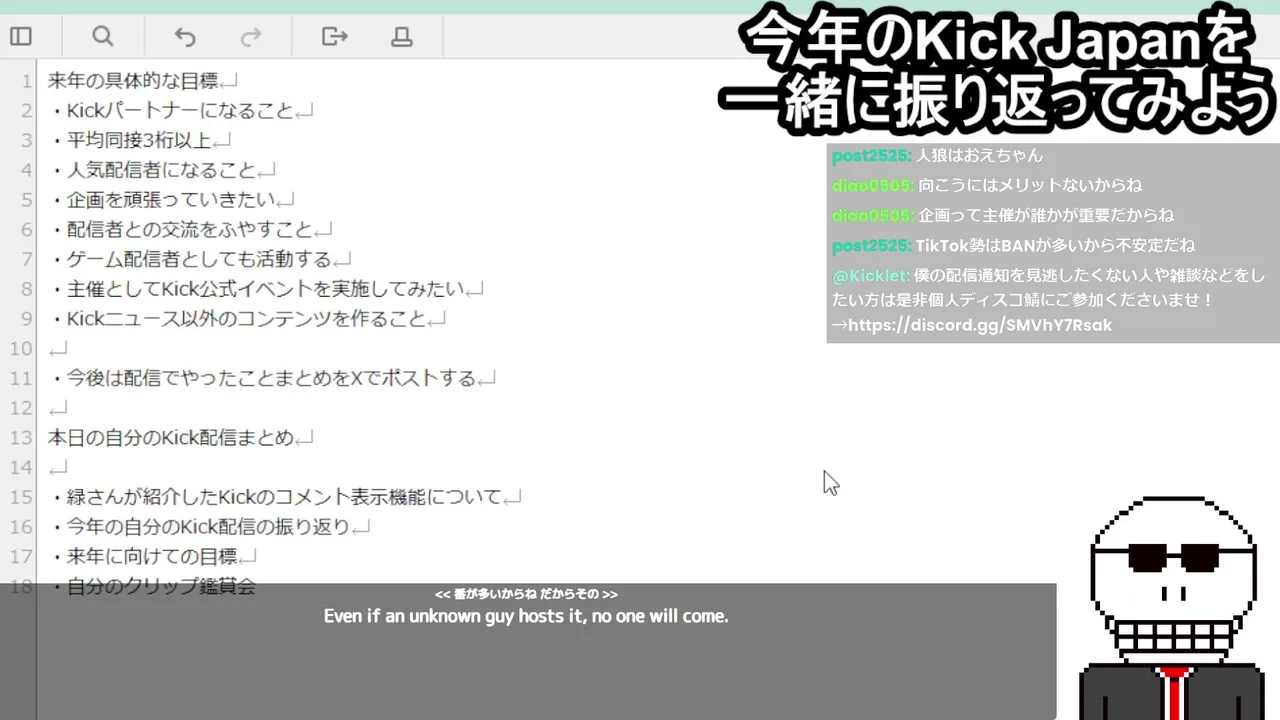Redo the last undone edit
The width and height of the screenshot is (1280, 720).
point(251,37)
